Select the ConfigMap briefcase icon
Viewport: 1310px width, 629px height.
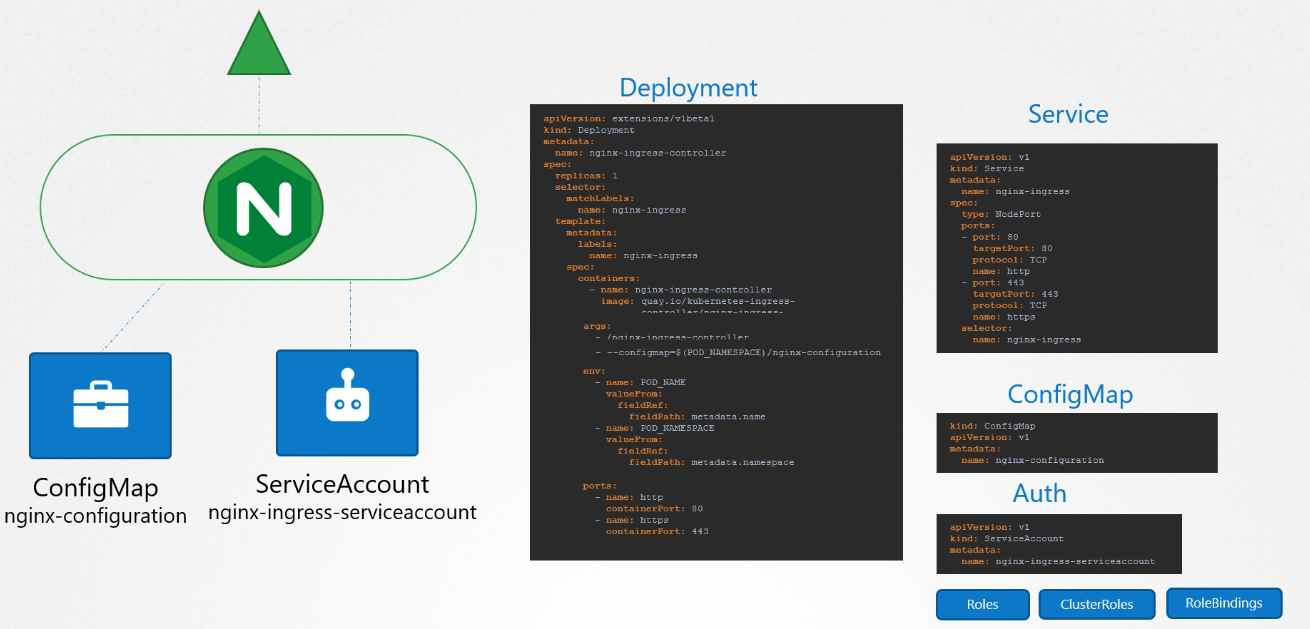(x=100, y=404)
